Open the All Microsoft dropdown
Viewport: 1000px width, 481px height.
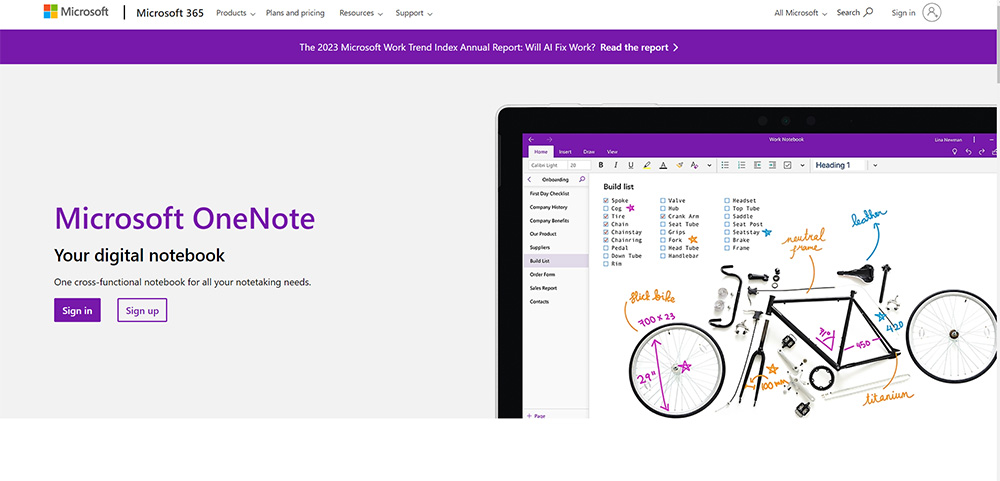tap(801, 13)
